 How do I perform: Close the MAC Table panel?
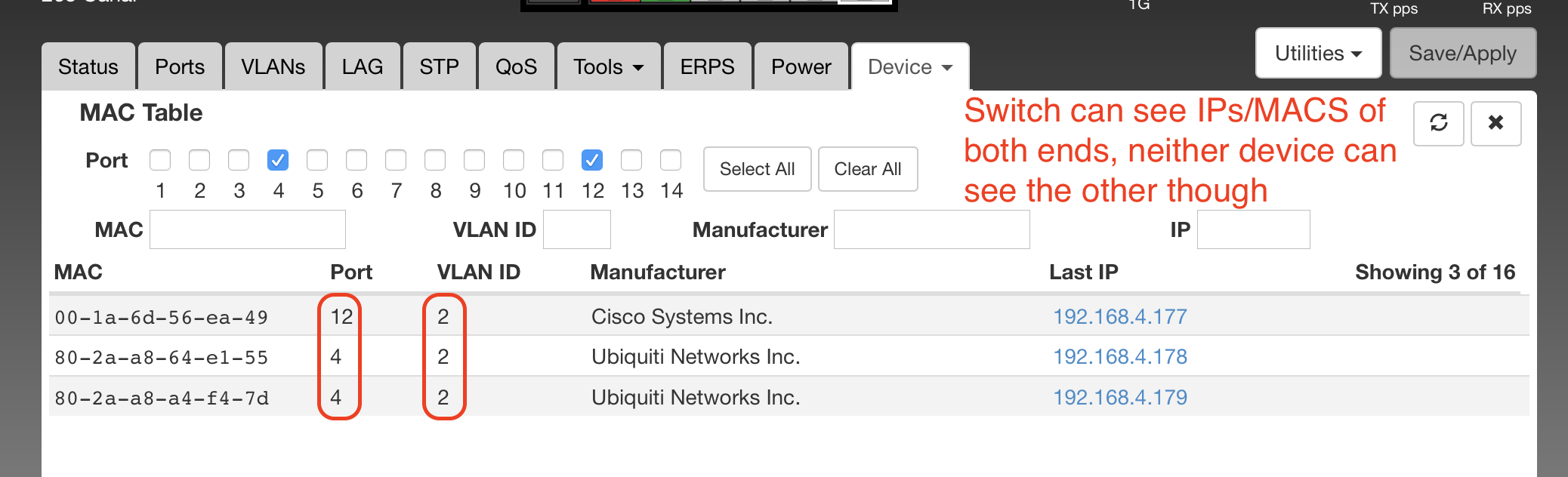coord(1495,123)
